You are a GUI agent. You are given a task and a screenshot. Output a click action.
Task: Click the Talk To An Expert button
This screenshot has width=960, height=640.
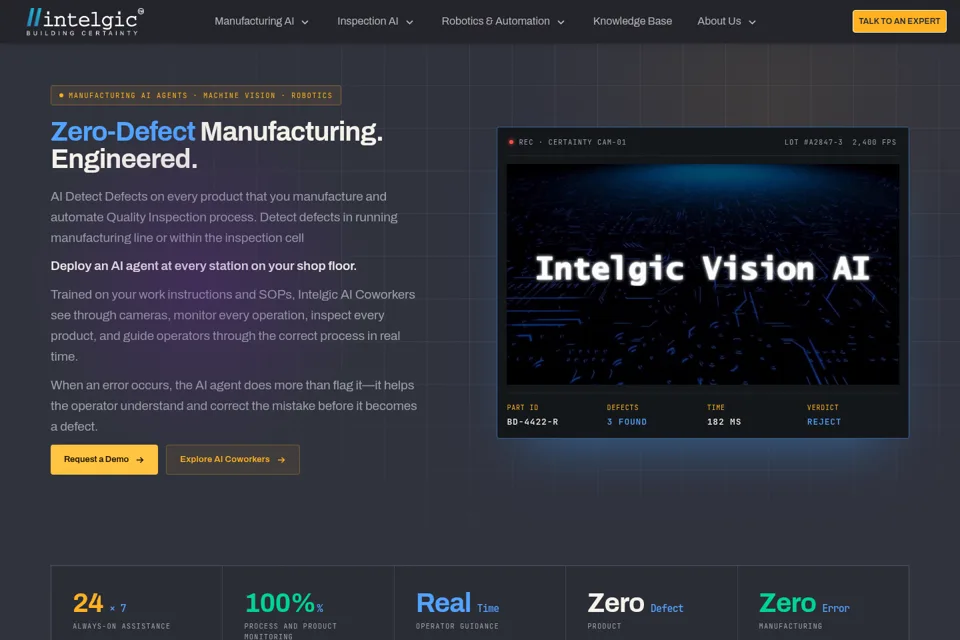point(899,21)
